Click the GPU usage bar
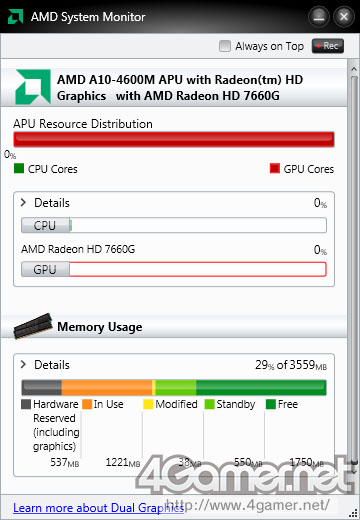 click(x=174, y=269)
